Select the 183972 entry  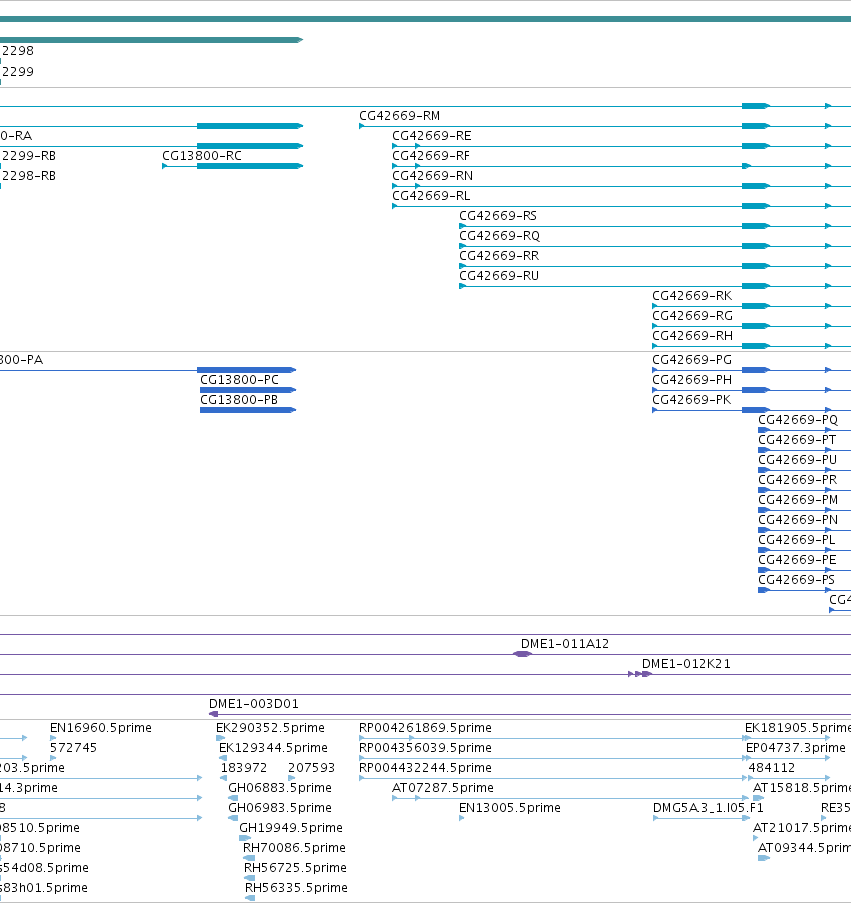[244, 768]
